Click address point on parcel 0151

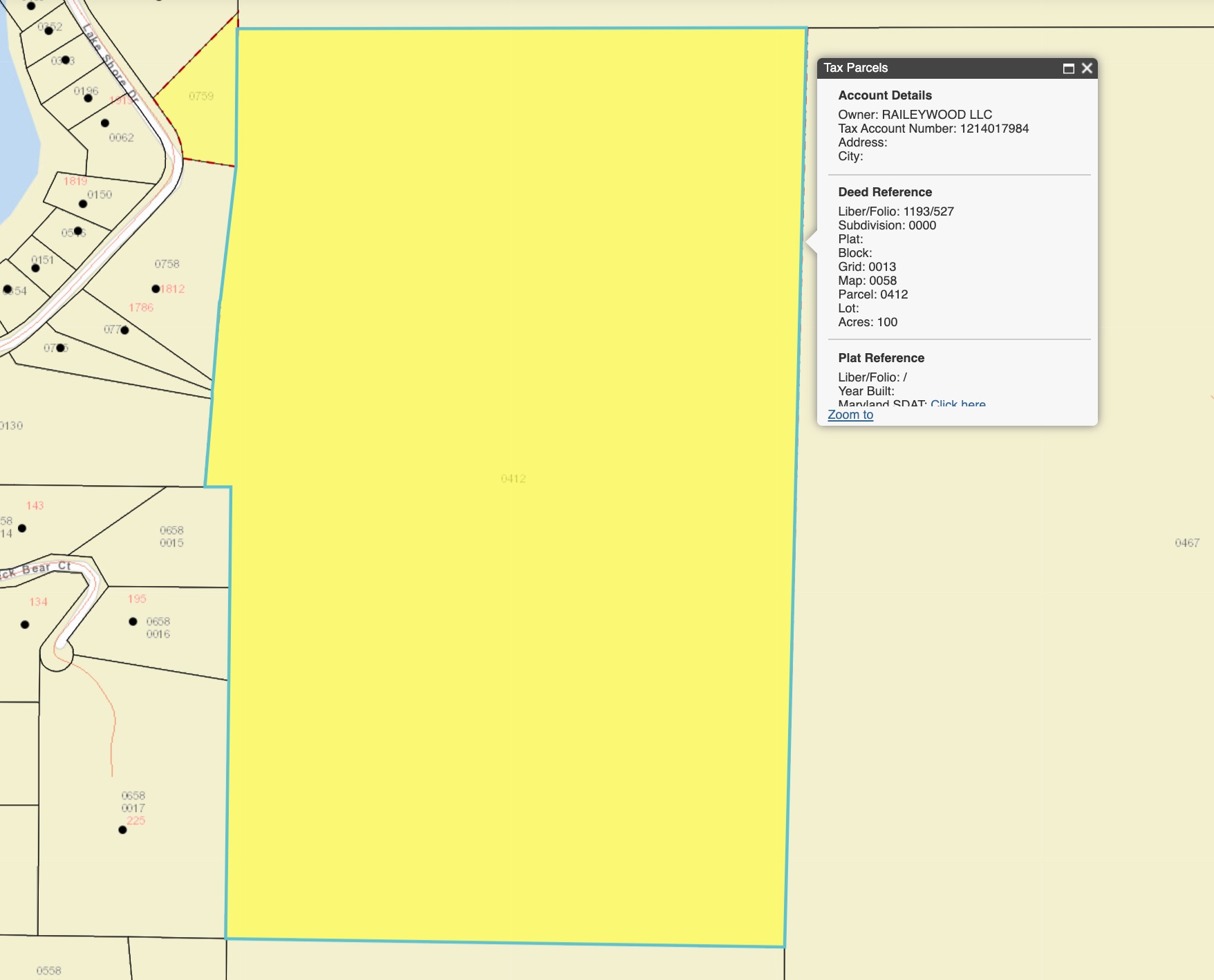pyautogui.click(x=35, y=268)
